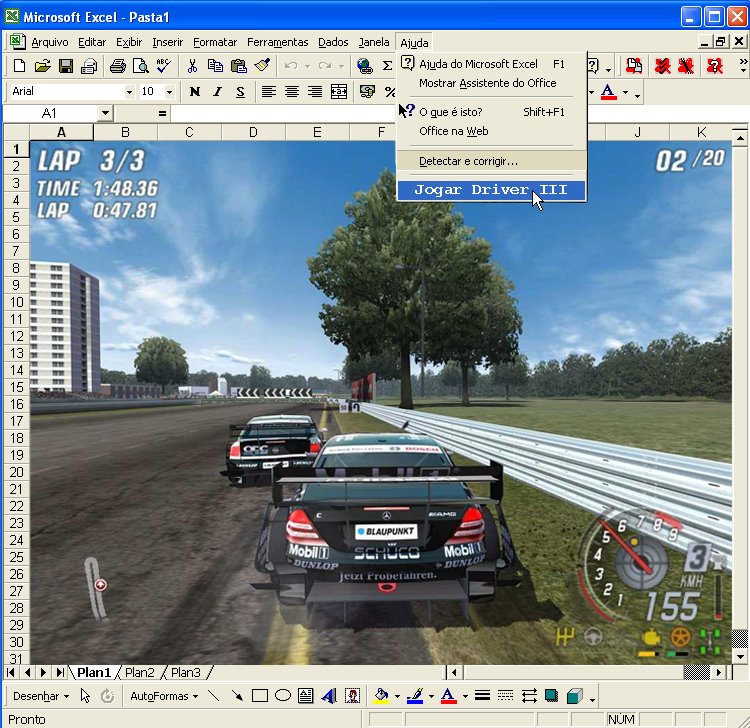This screenshot has height=728, width=750.
Task: Center text alignment
Action: [292, 91]
